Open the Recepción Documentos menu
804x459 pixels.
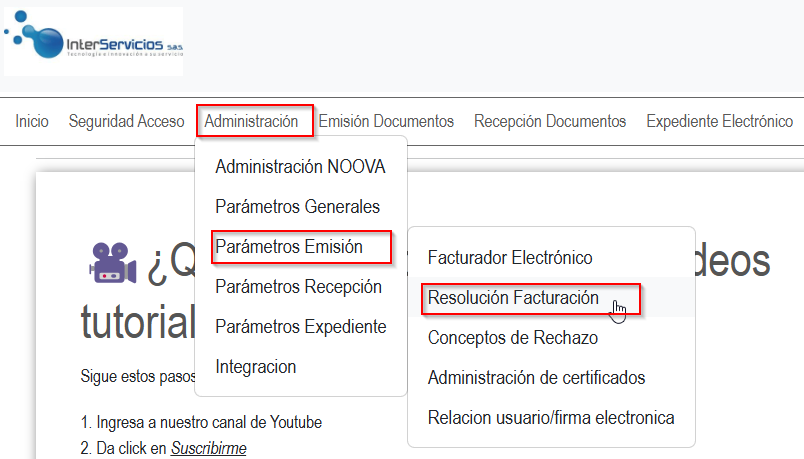[550, 121]
